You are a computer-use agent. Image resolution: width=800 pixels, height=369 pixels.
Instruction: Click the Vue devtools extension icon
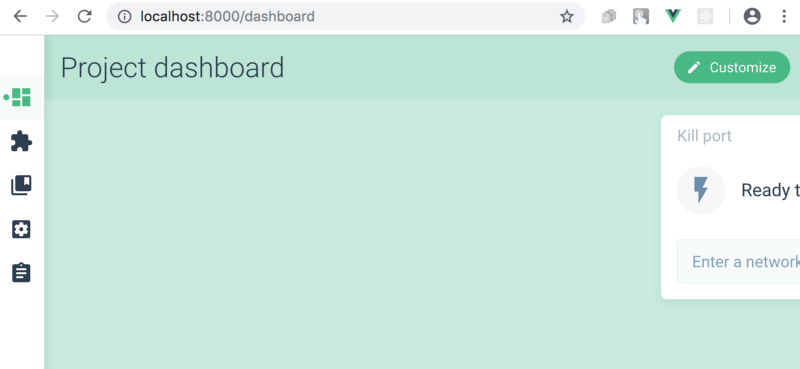coord(673,16)
